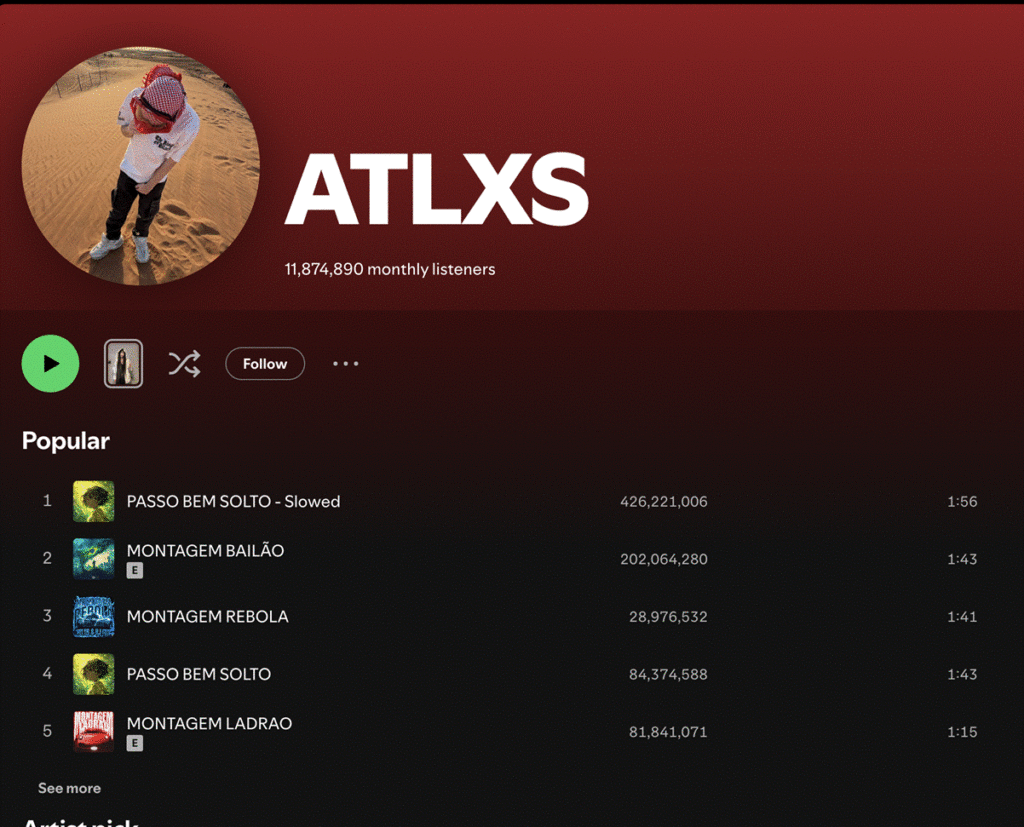Click the small album preview thumbnail beside Play
The image size is (1024, 827).
(124, 364)
